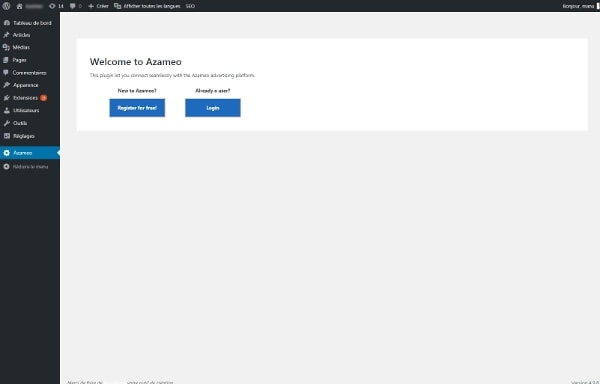The image size is (600, 384).
Task: Click the Pages icon
Action: point(6,60)
